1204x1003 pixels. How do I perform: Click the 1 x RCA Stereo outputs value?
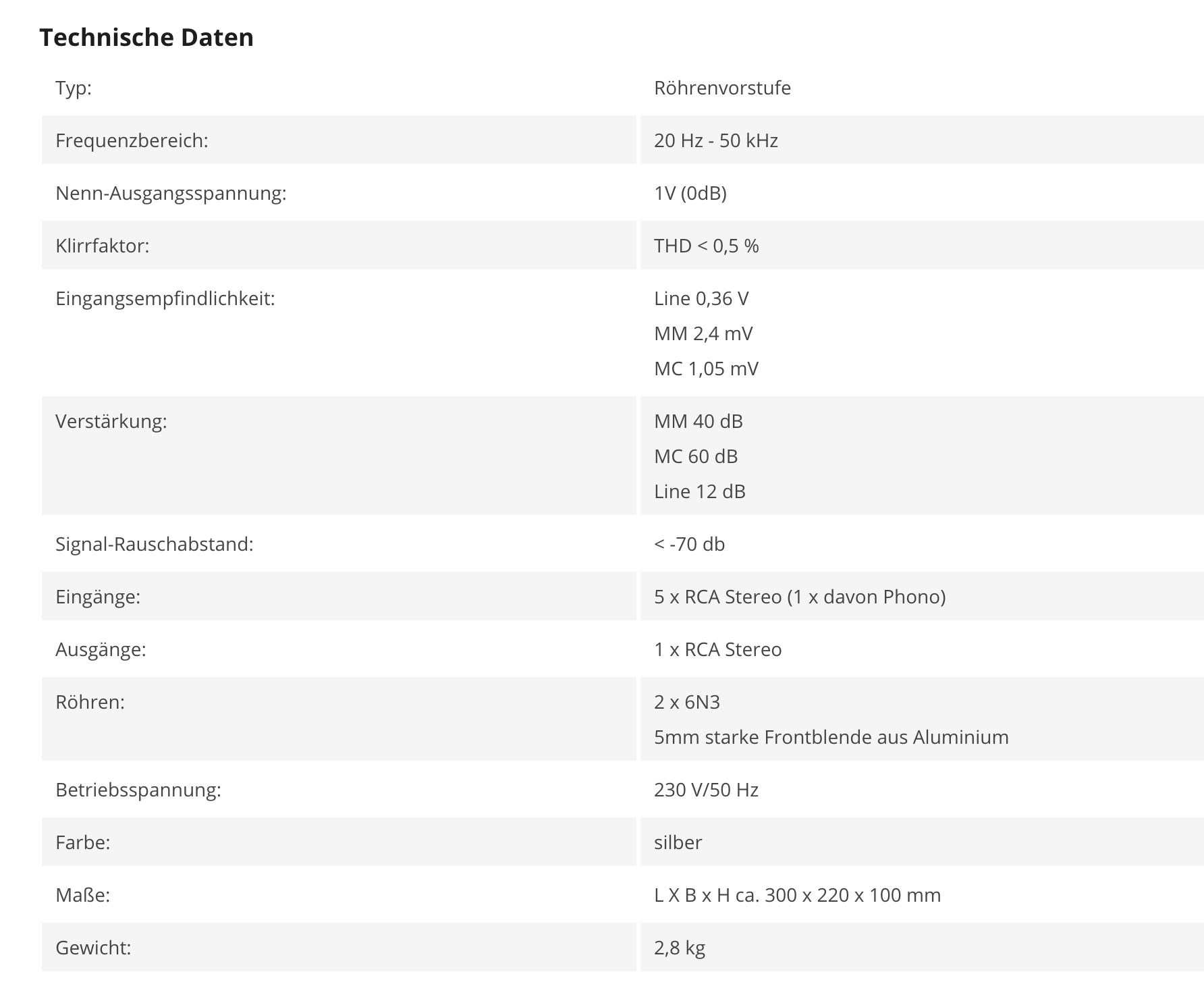point(718,649)
